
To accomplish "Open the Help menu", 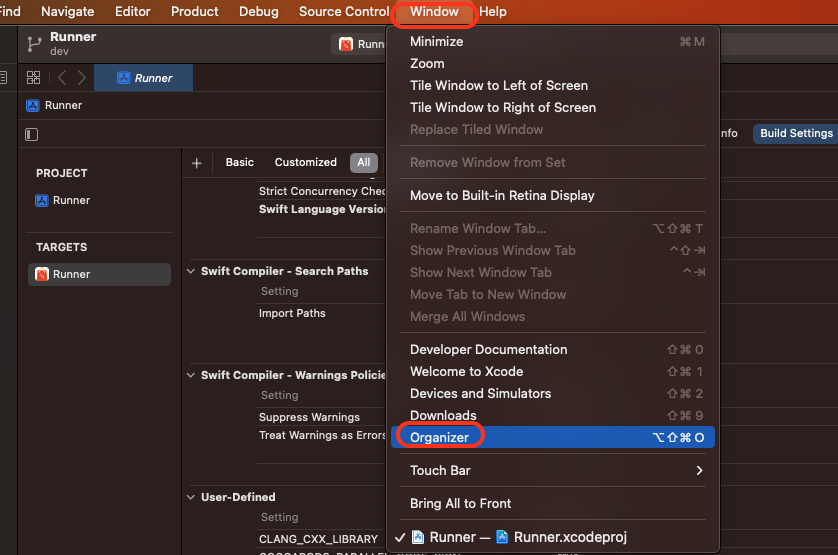I will [492, 12].
